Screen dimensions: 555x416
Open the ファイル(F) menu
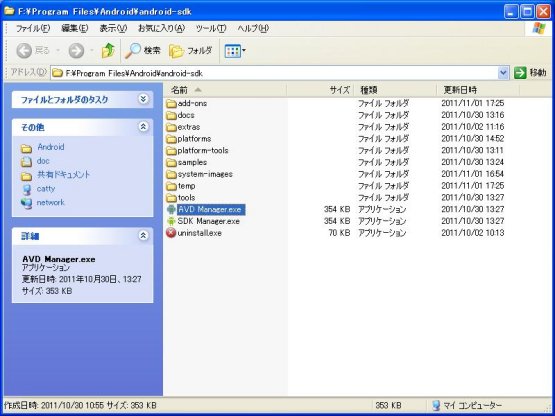pos(33,28)
